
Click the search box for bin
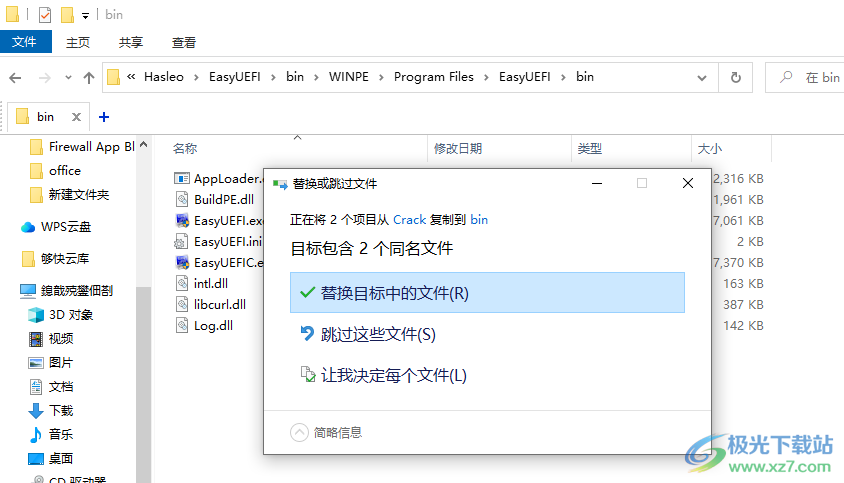805,78
